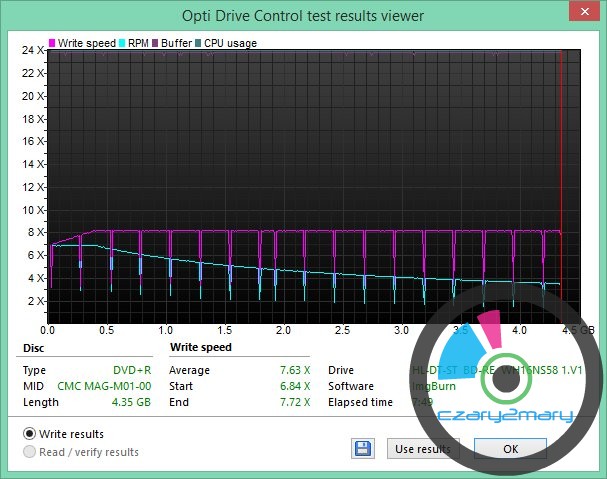Click the teal CPU usage legend marker
607x479 pixels.
pyautogui.click(x=196, y=43)
